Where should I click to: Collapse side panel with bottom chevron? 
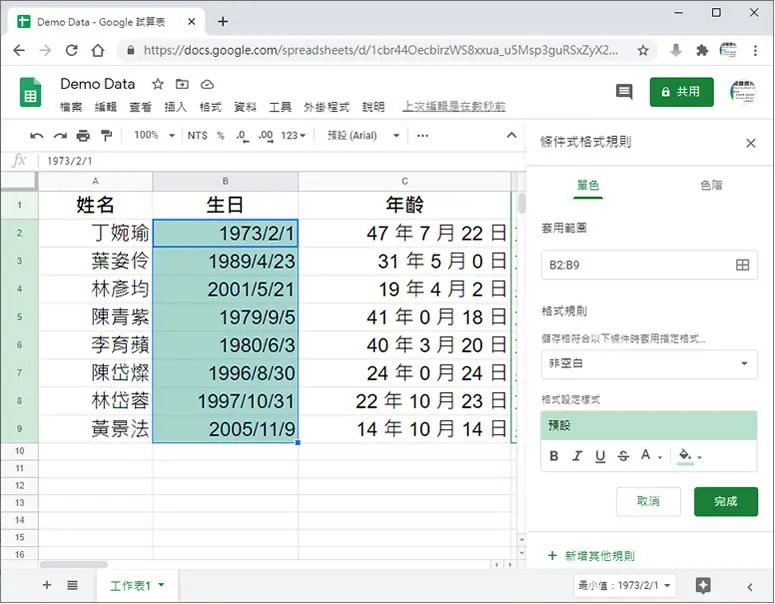pos(750,587)
